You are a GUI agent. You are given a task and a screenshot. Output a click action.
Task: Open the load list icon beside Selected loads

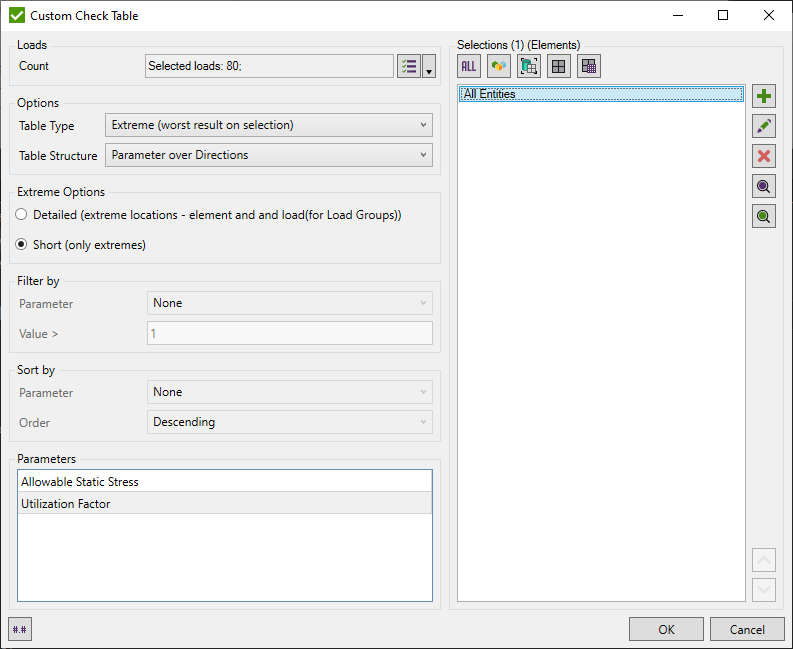[408, 66]
